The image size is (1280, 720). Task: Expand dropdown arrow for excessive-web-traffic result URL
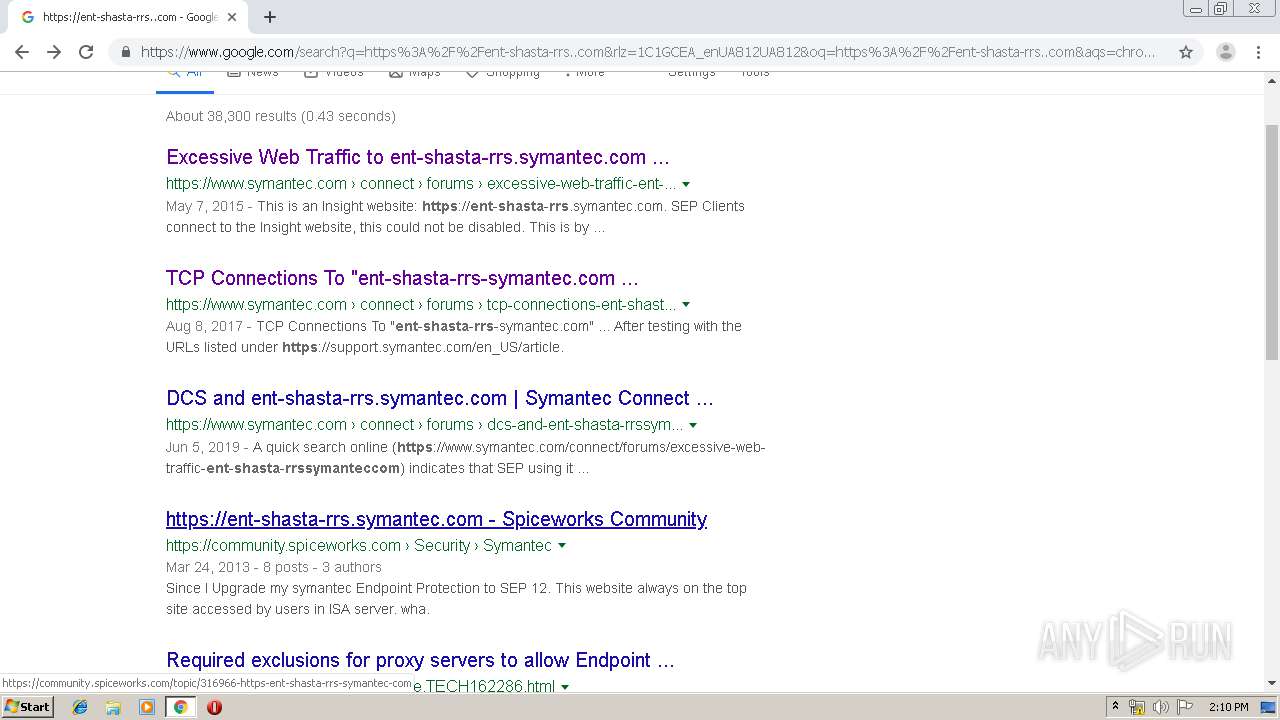point(686,184)
